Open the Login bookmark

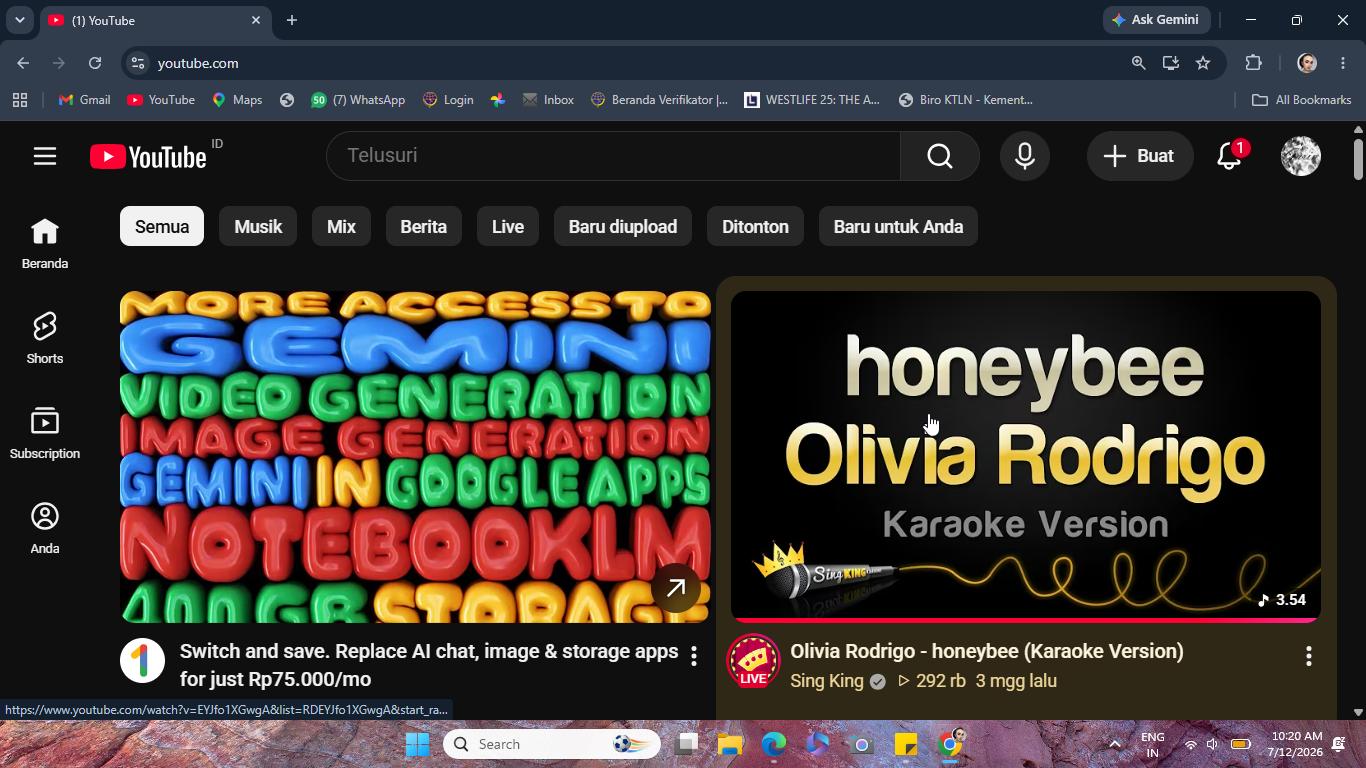[448, 100]
